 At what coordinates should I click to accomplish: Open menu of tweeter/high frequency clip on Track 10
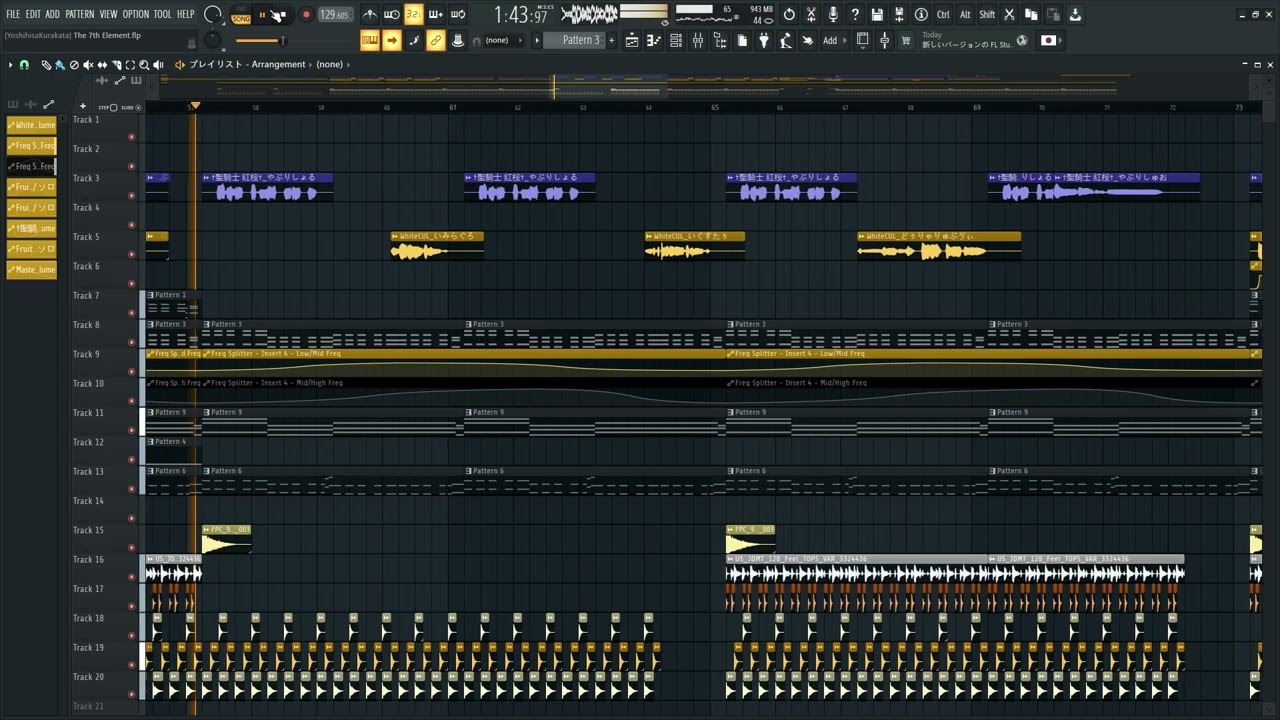207,383
